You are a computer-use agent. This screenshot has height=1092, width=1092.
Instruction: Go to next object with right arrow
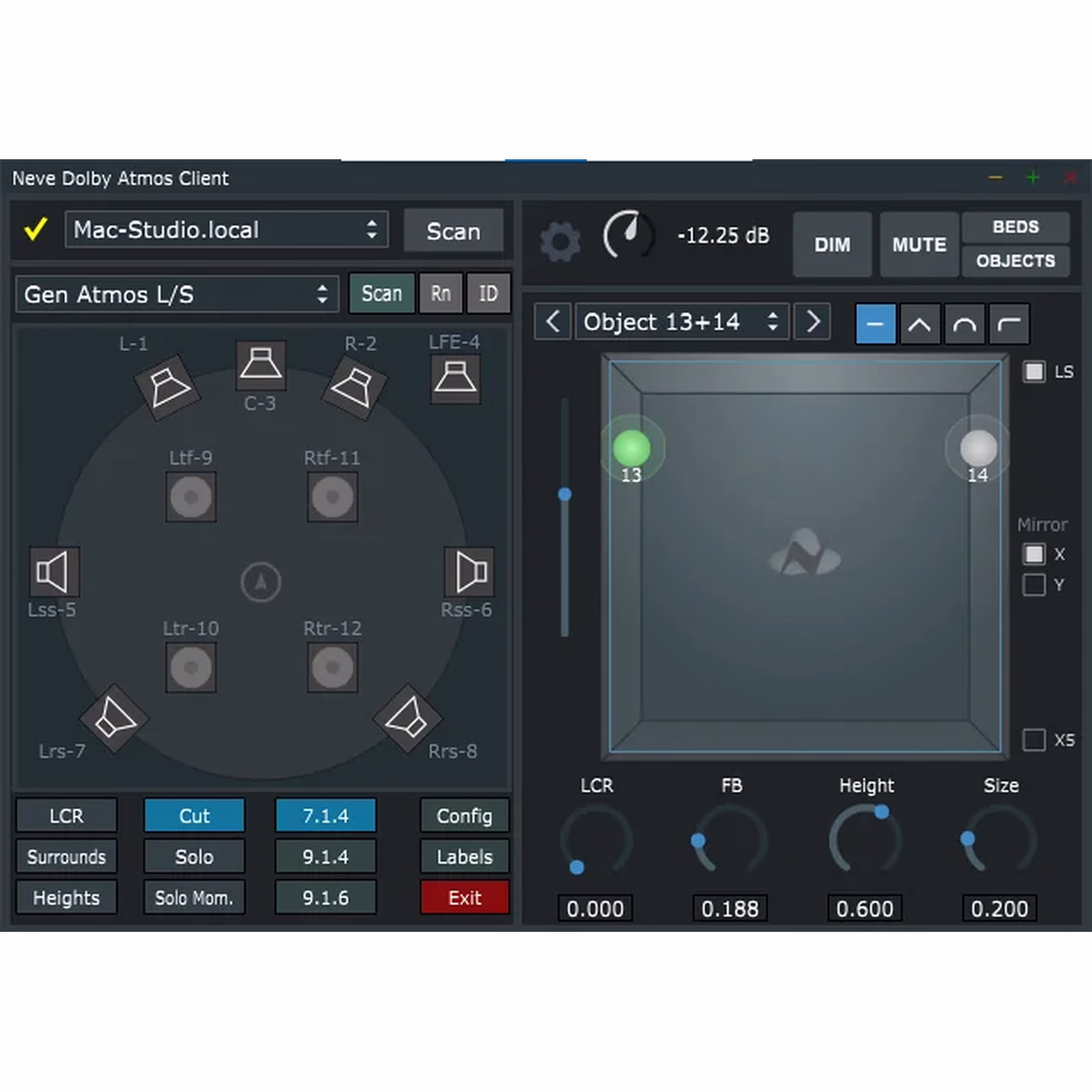(x=813, y=321)
